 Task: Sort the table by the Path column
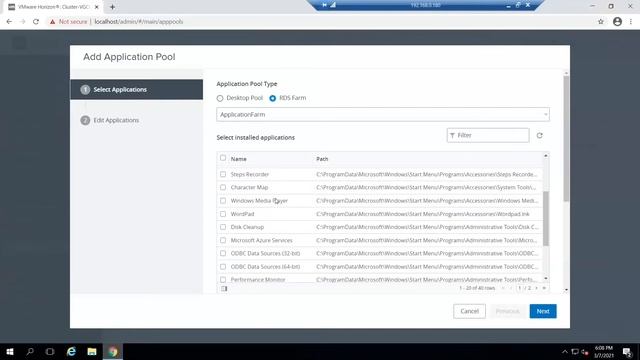click(322, 159)
